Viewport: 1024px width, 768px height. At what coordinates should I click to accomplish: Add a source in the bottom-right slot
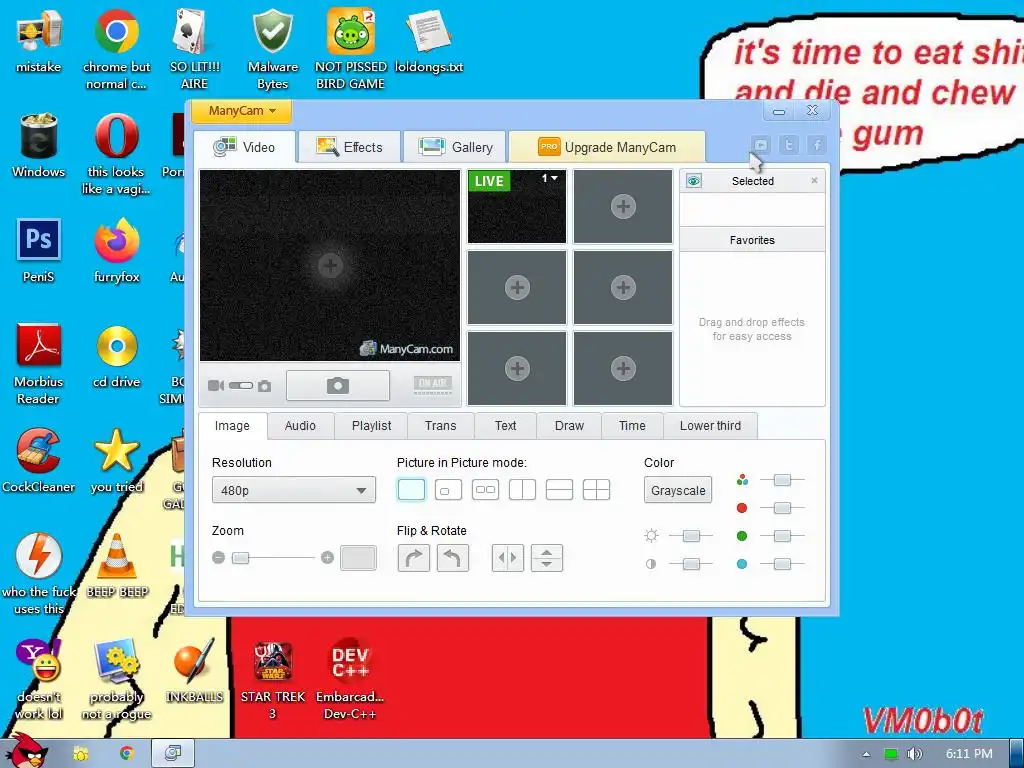coord(623,368)
